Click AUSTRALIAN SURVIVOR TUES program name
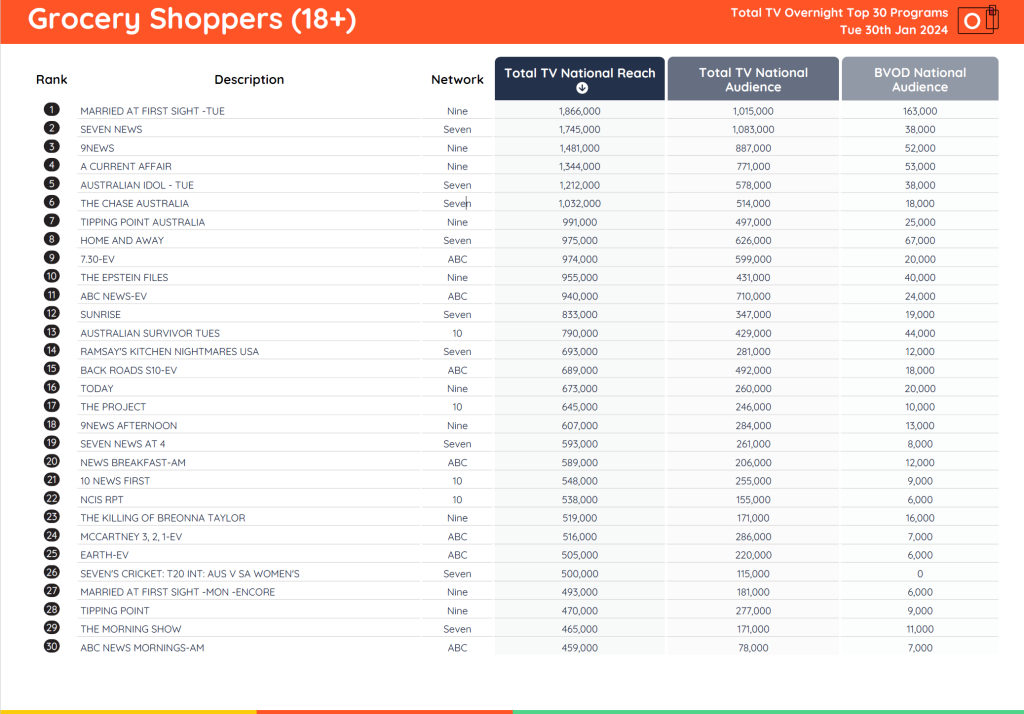This screenshot has width=1024, height=714. click(150, 333)
